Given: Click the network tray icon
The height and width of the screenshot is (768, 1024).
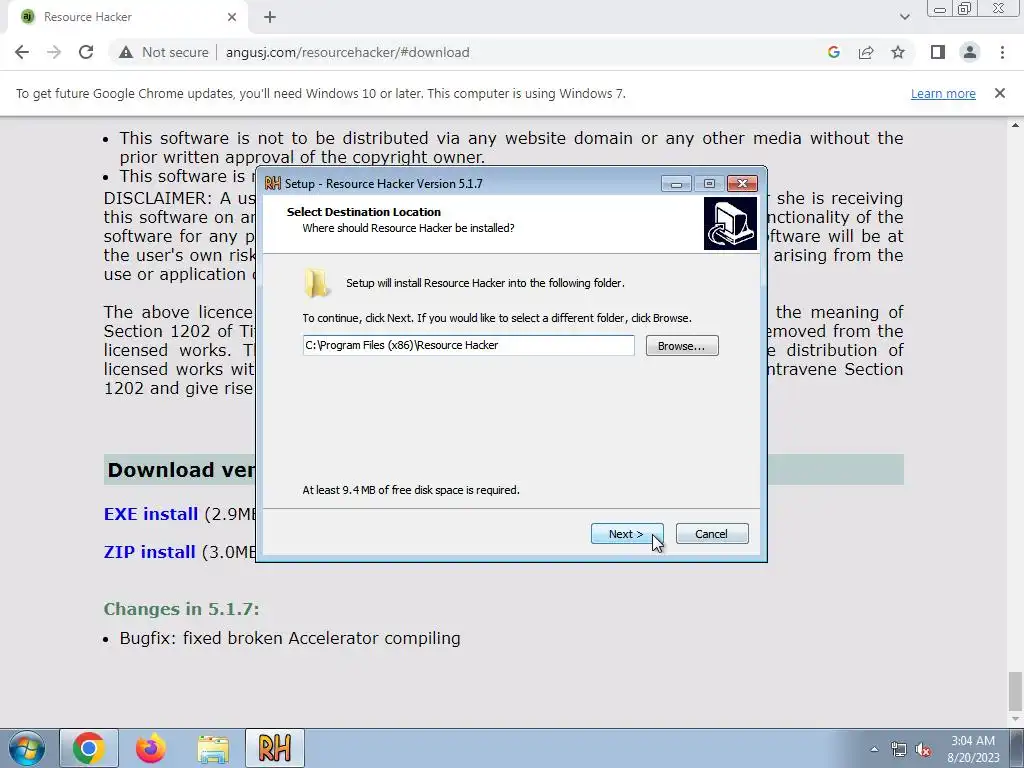Looking at the screenshot, I should tap(899, 749).
